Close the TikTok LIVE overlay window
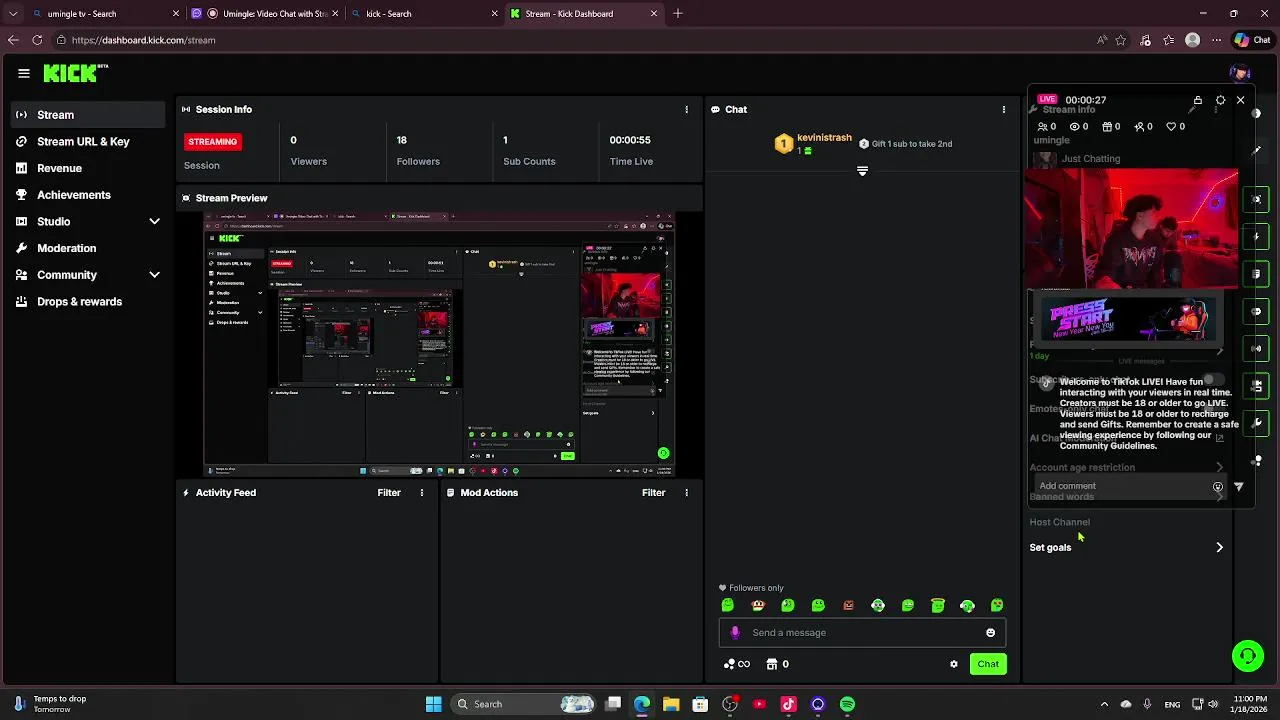1280x720 pixels. point(1241,100)
